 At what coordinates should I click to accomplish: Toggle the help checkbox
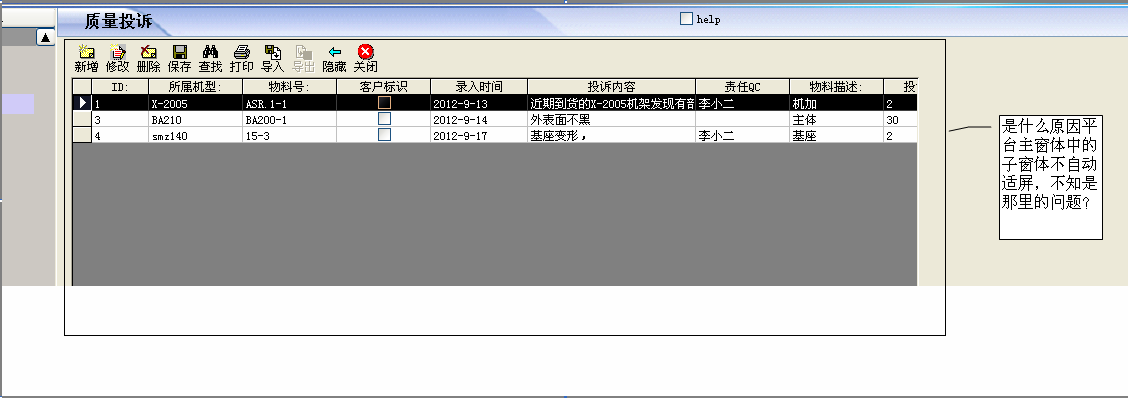coord(686,19)
